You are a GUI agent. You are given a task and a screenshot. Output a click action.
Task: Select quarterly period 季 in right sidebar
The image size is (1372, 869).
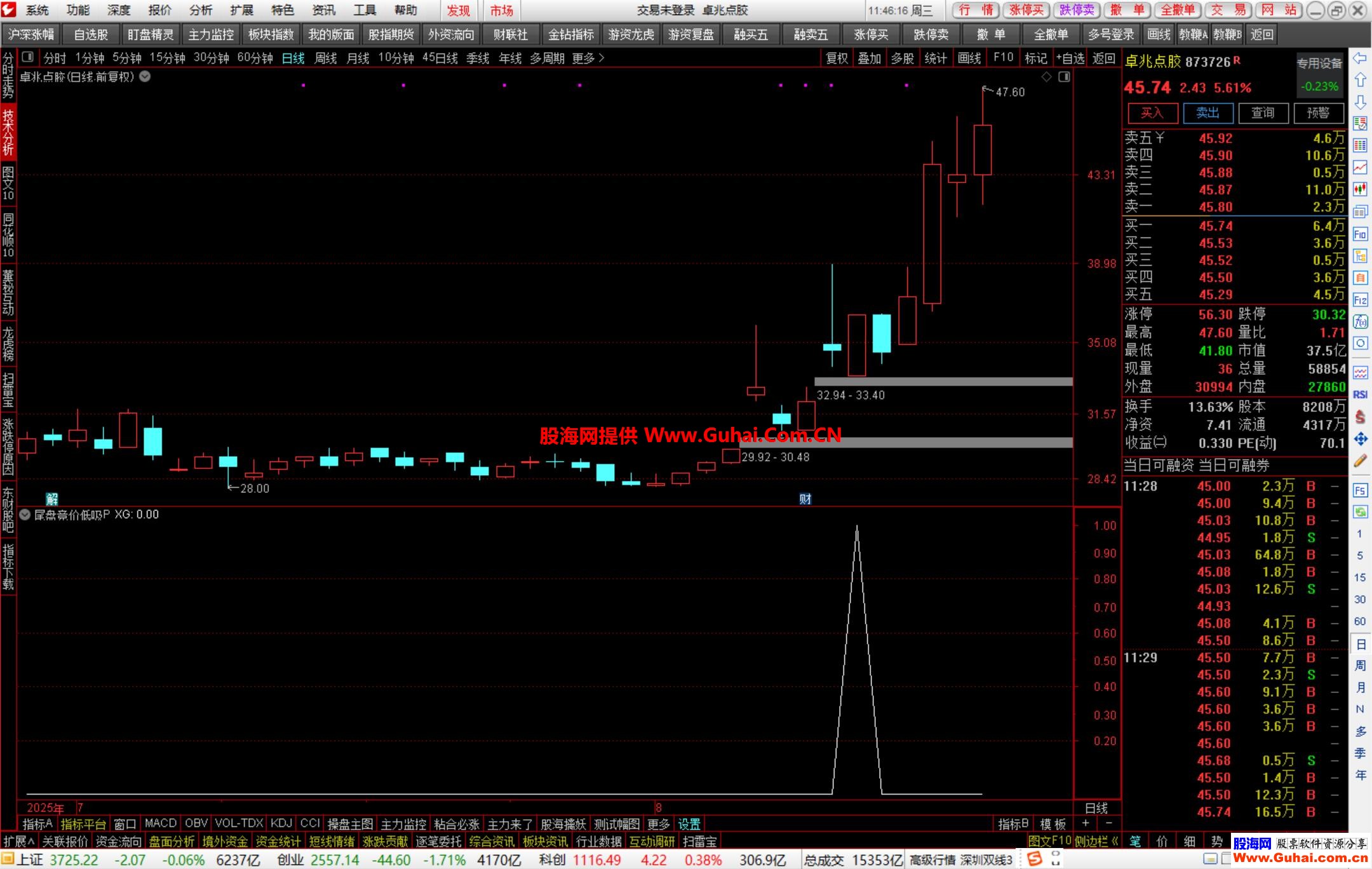click(1360, 753)
